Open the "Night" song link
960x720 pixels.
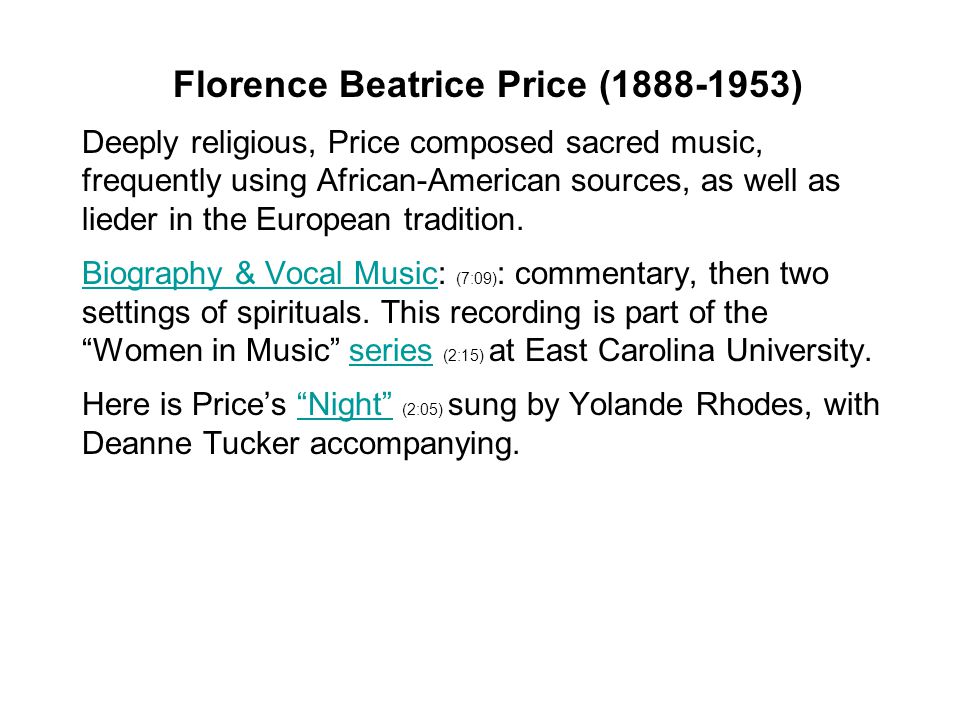345,405
